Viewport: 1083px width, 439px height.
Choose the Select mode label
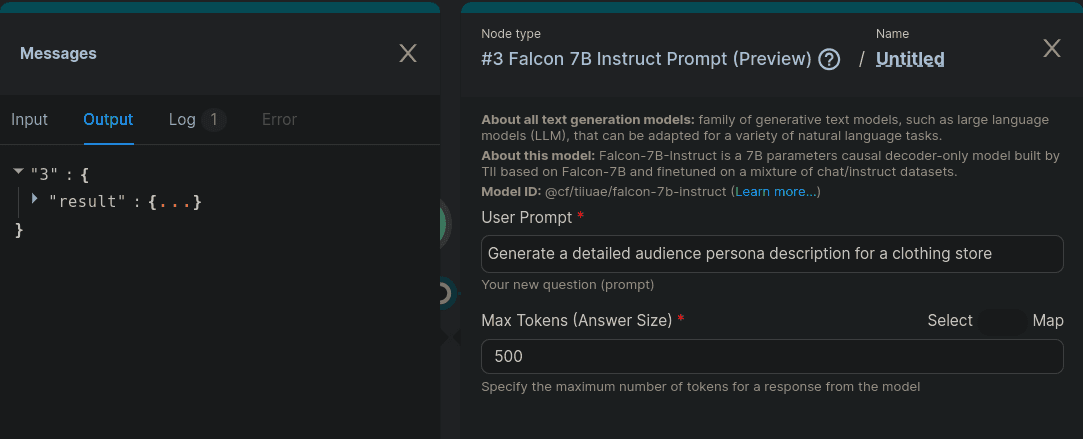(949, 321)
